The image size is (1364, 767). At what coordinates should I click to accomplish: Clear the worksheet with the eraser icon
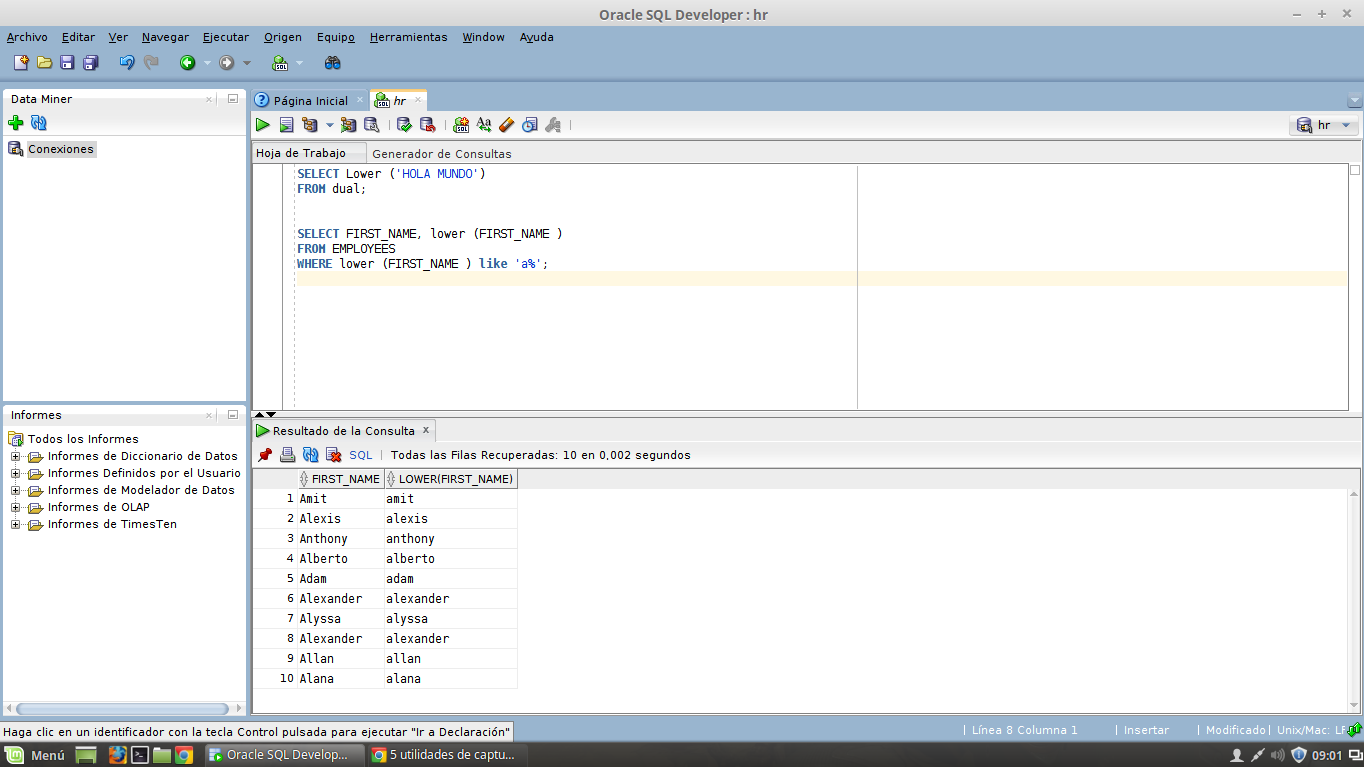point(506,125)
